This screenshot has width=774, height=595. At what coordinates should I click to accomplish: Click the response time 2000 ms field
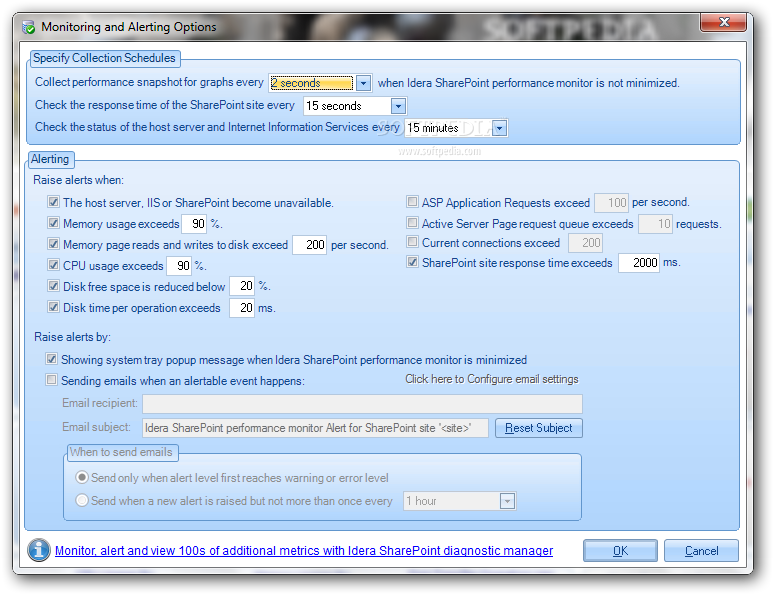click(639, 263)
